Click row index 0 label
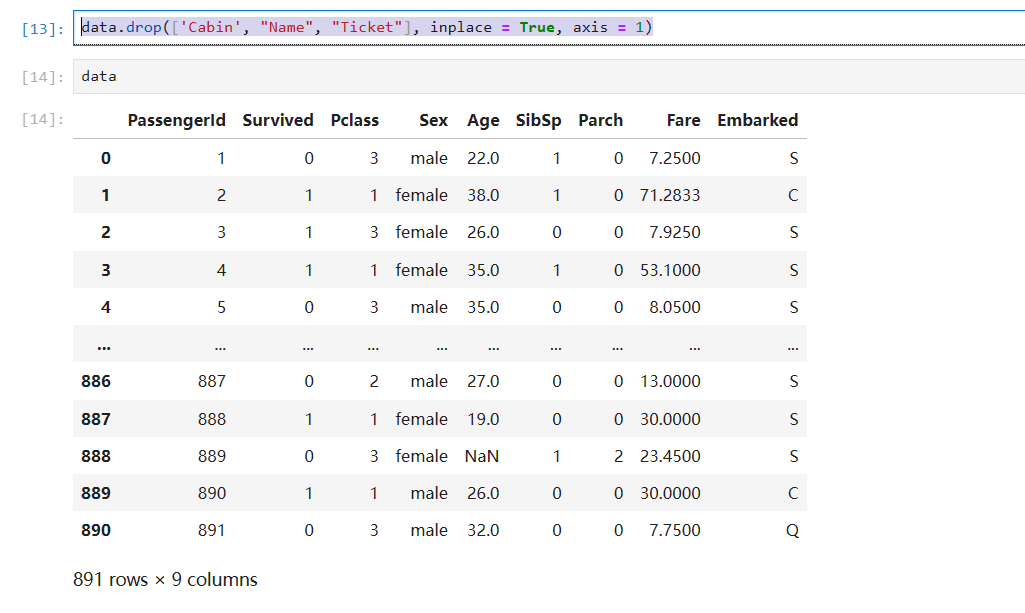This screenshot has height=613, width=1025. (106, 158)
